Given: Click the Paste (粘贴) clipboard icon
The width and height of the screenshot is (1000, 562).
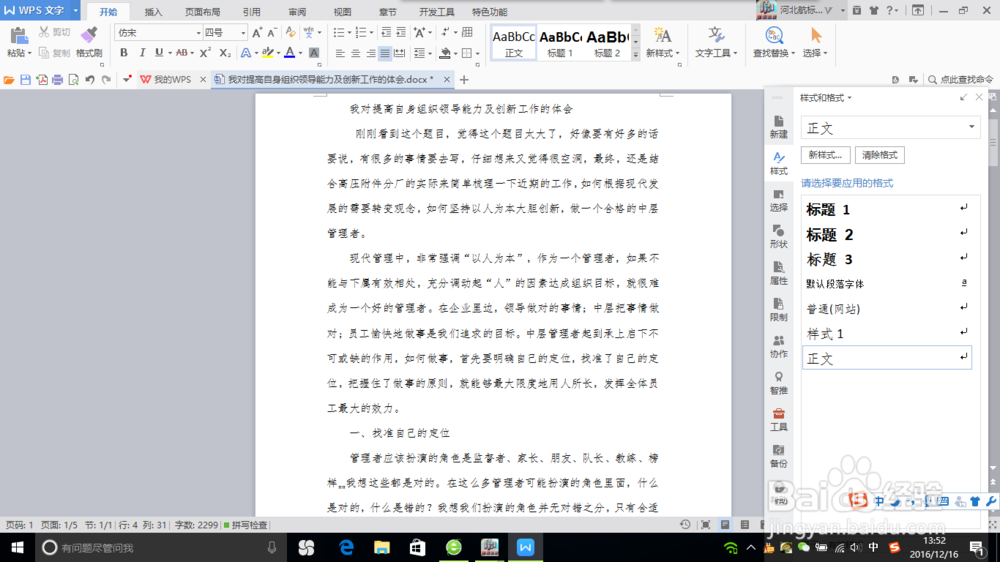Looking at the screenshot, I should coord(18,36).
